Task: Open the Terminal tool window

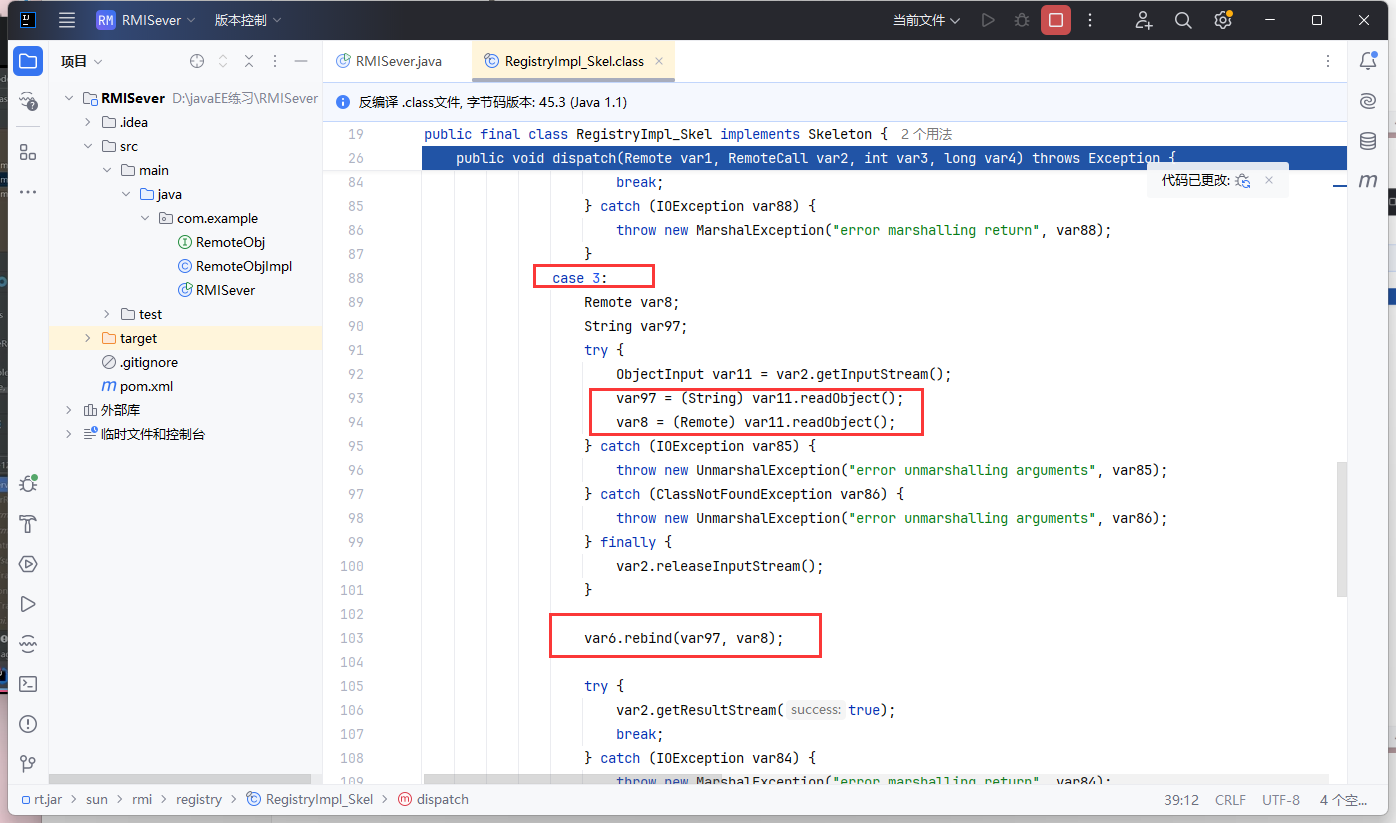Action: click(x=28, y=684)
